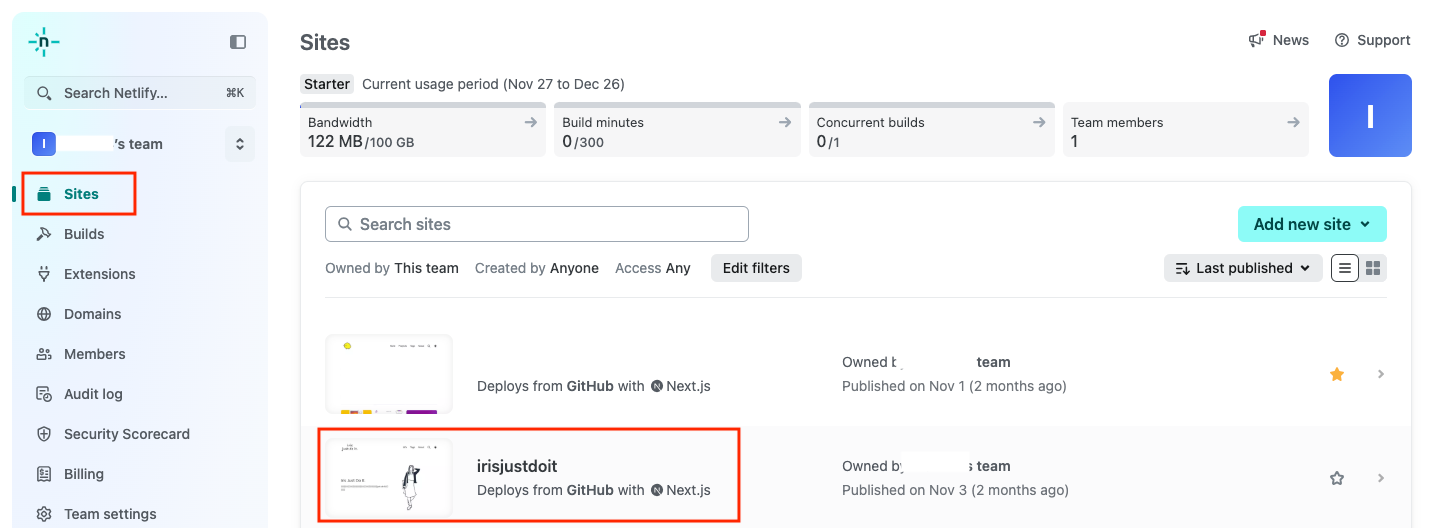
Task: Expand the team switcher dropdown
Action: (x=240, y=144)
